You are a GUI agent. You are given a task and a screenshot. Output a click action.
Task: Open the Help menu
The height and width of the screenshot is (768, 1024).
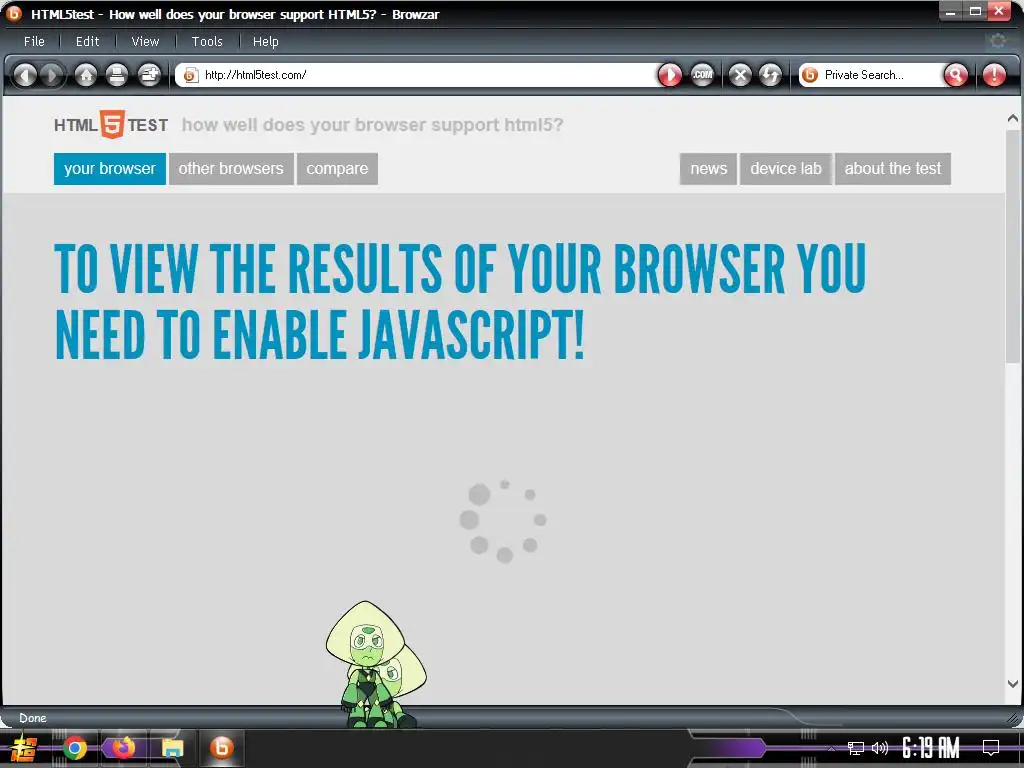pyautogui.click(x=265, y=41)
